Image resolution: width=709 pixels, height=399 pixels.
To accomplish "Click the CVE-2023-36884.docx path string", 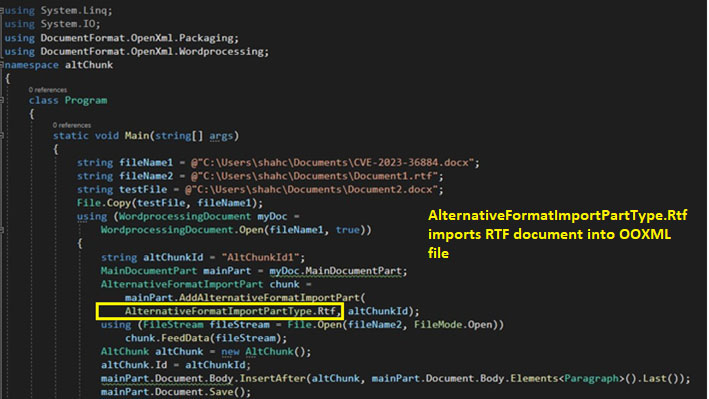I will (x=332, y=162).
